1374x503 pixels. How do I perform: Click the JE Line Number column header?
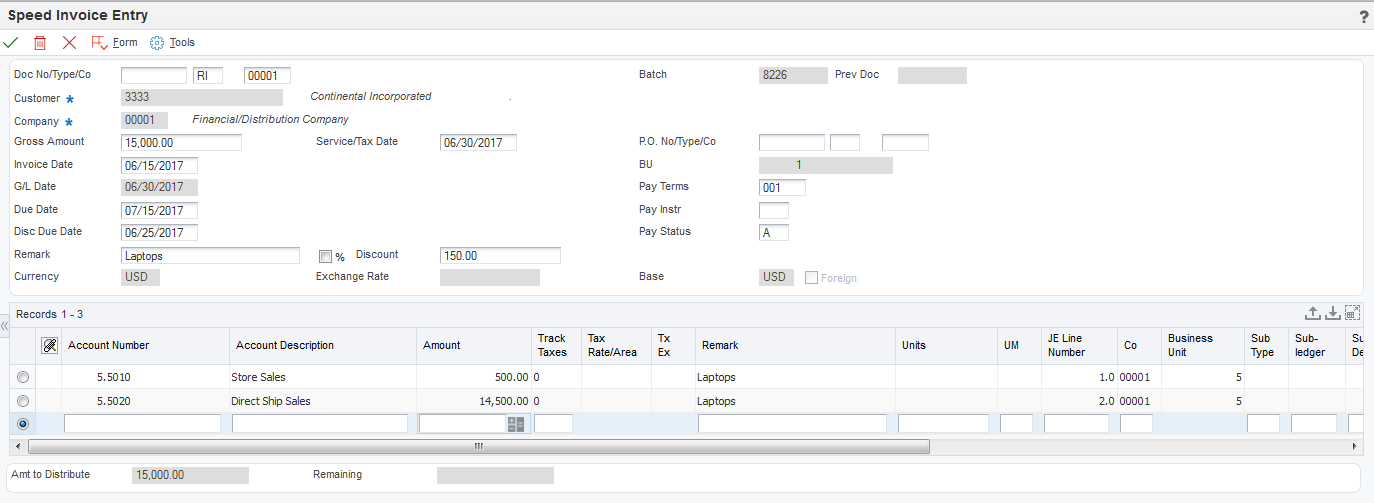1079,345
